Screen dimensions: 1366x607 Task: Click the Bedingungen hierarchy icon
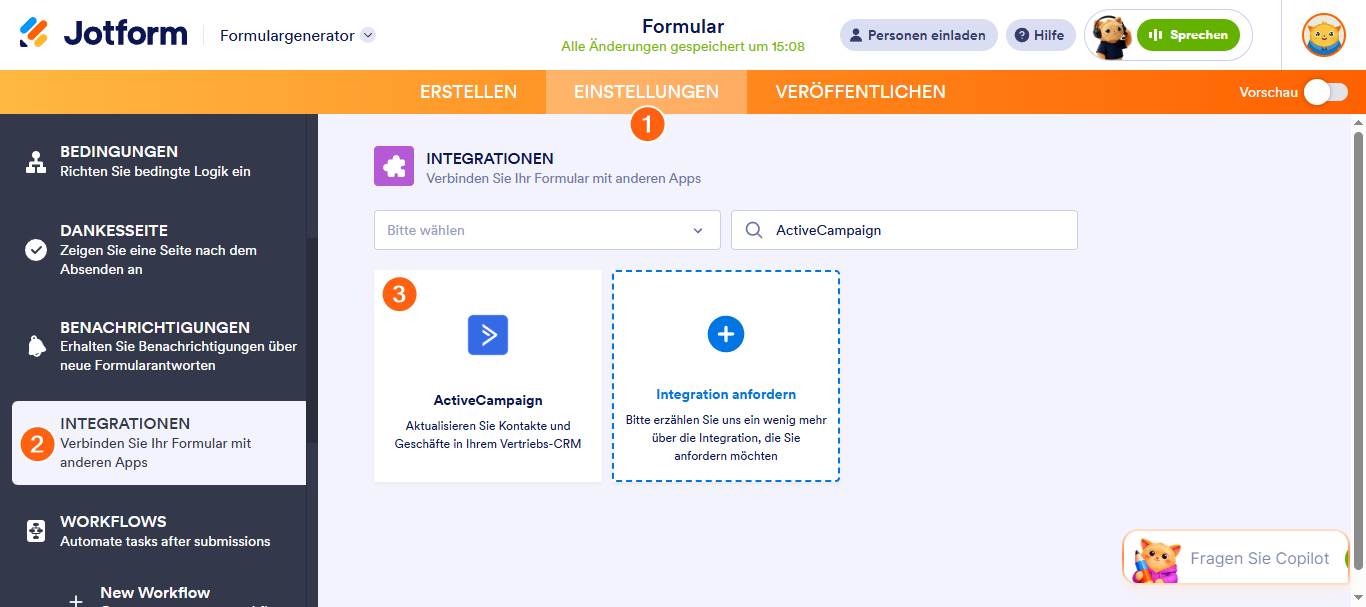point(36,161)
